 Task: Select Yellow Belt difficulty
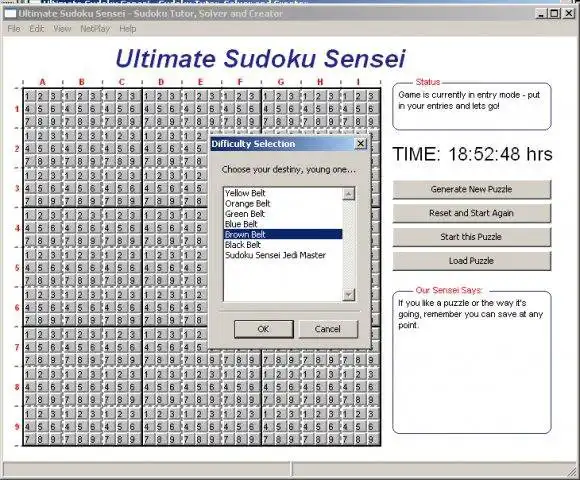[x=283, y=193]
